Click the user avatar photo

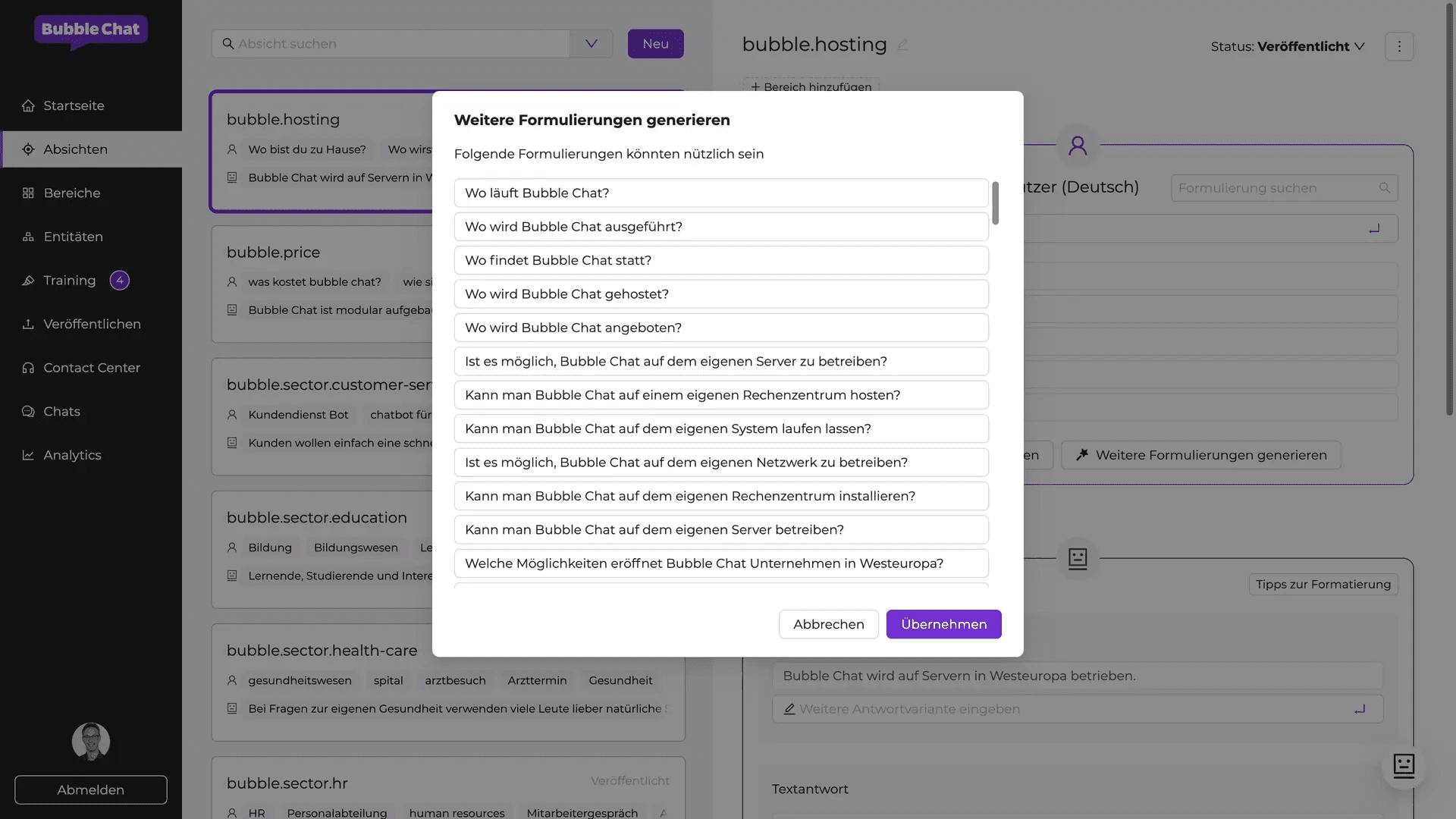(x=91, y=742)
